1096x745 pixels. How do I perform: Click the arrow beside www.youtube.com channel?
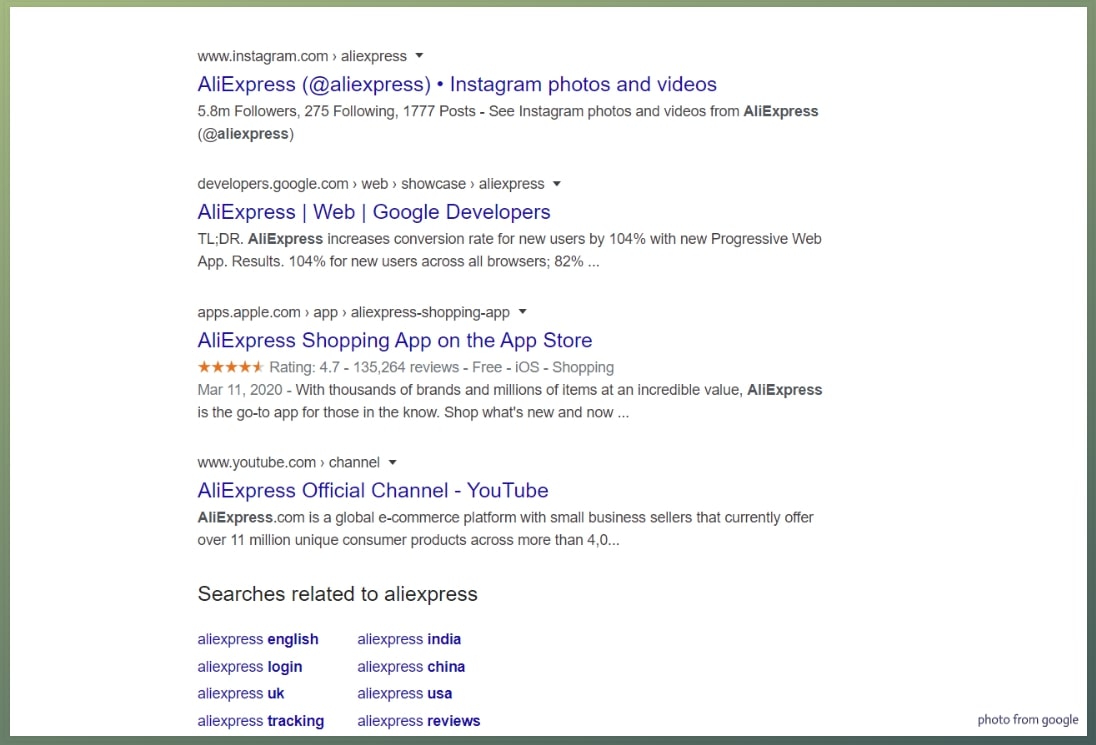[393, 463]
